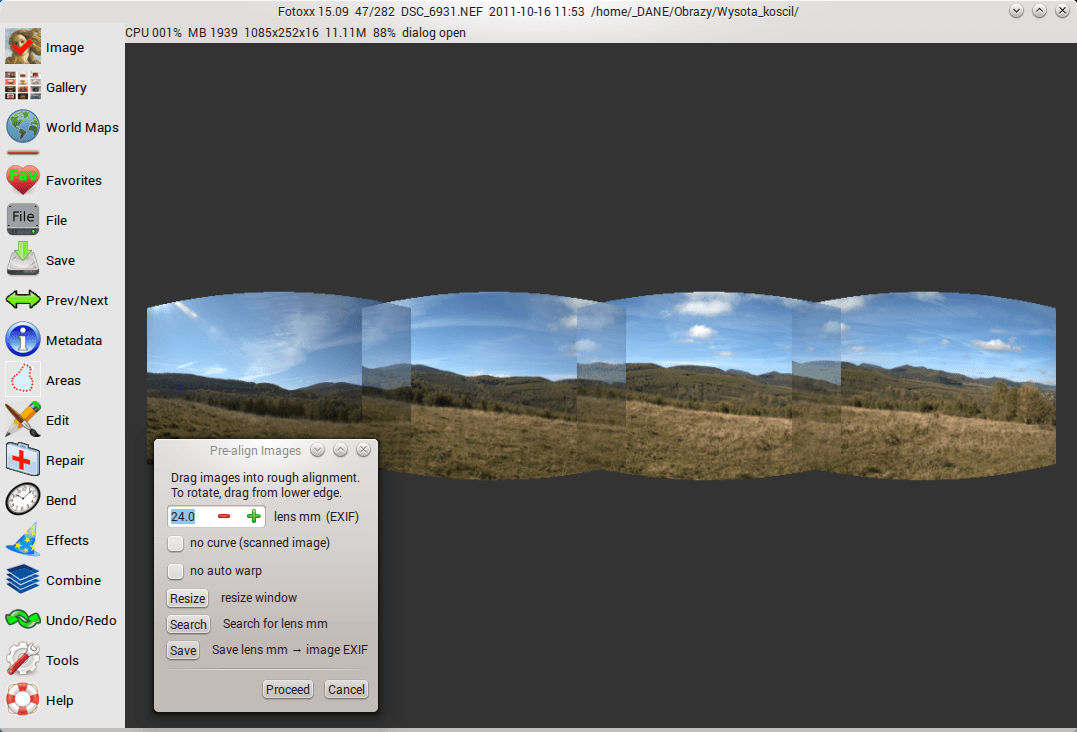The image size is (1077, 732).
Task: Open the Repair red-cross icon
Action: (x=23, y=459)
